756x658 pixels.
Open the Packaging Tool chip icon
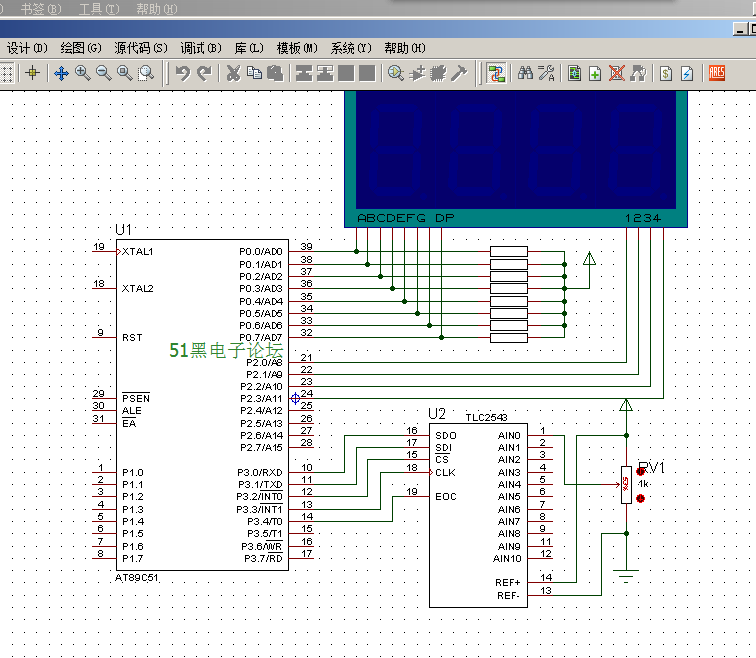(438, 73)
